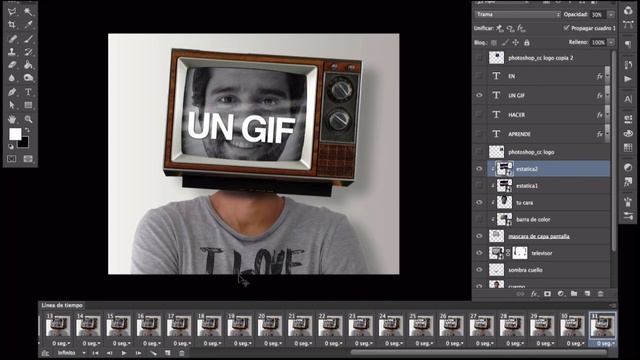Toggle visibility of UN GIF layer

click(479, 95)
